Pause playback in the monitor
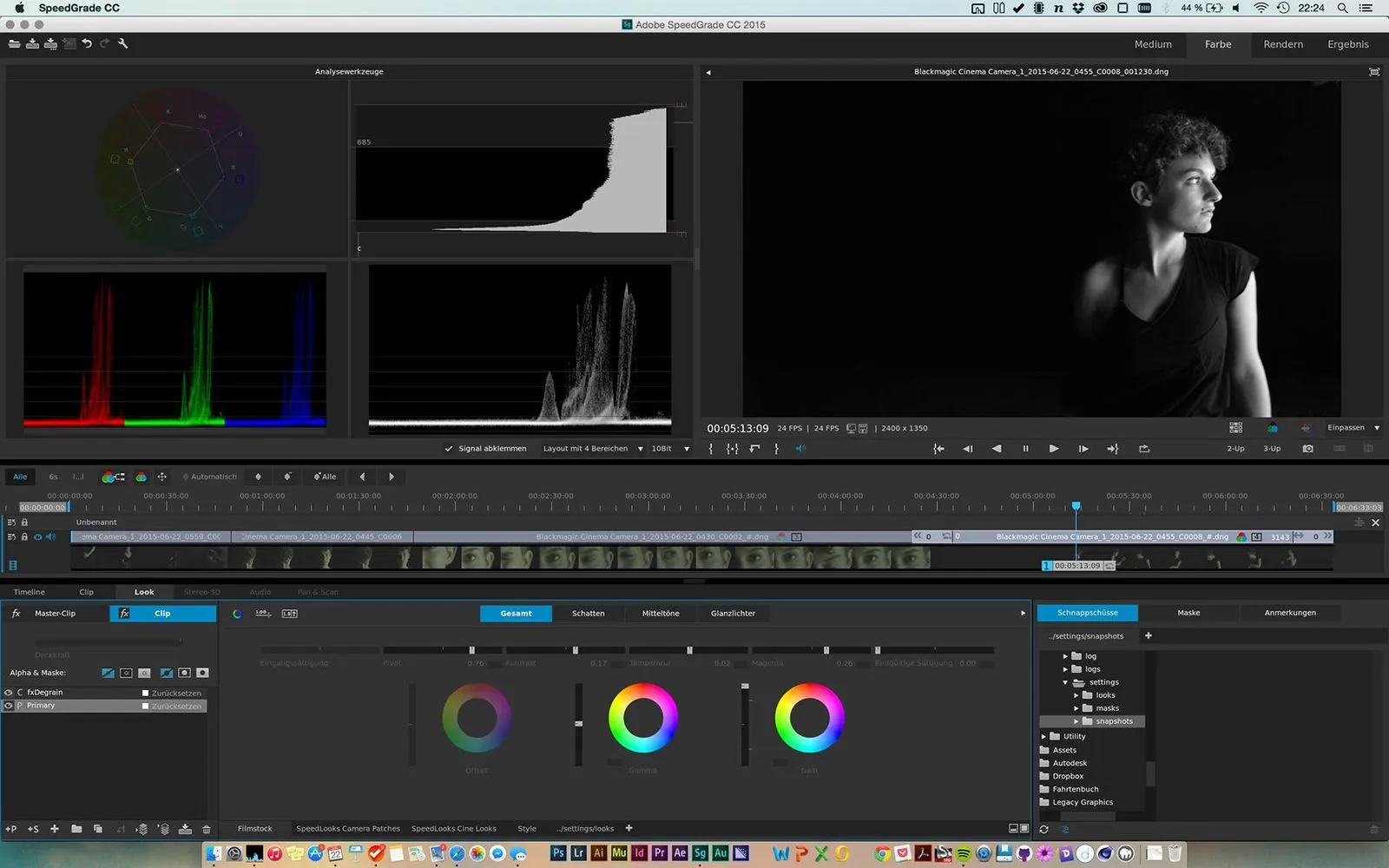Screen dimensions: 1389x868 (1025, 449)
